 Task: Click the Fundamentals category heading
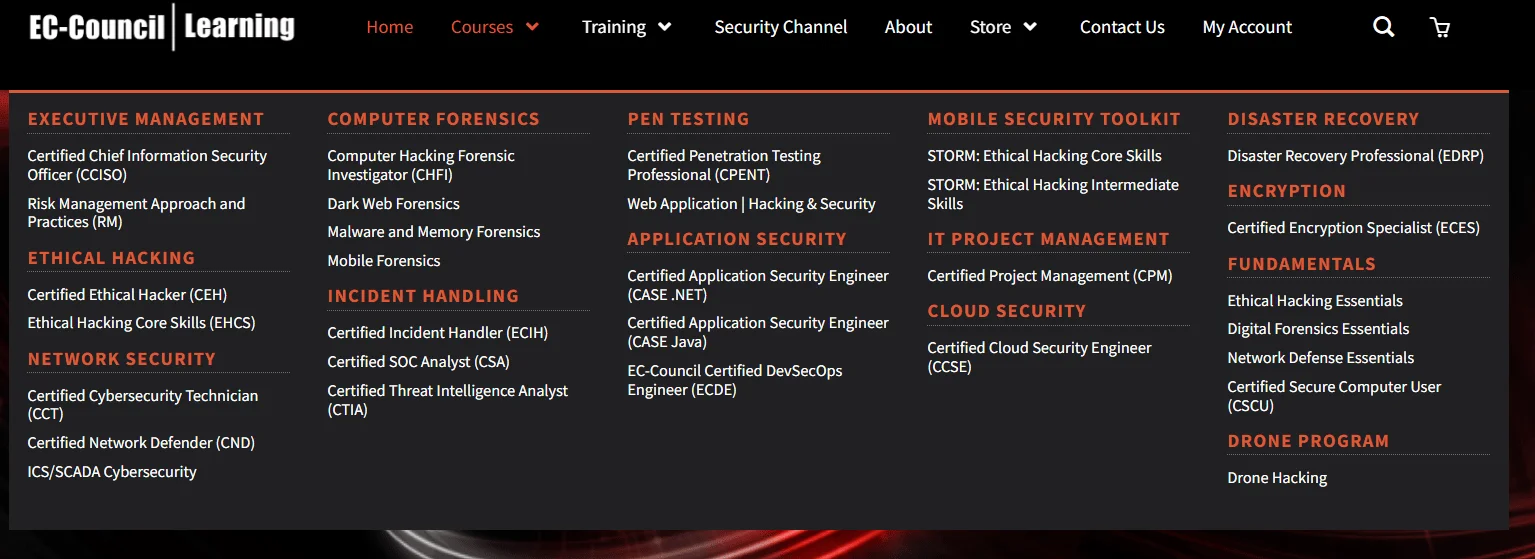click(x=1301, y=263)
